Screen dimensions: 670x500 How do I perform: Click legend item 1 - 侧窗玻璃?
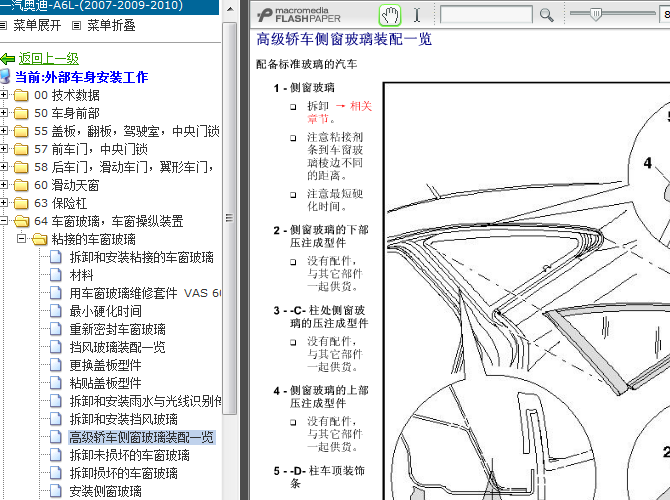point(304,88)
